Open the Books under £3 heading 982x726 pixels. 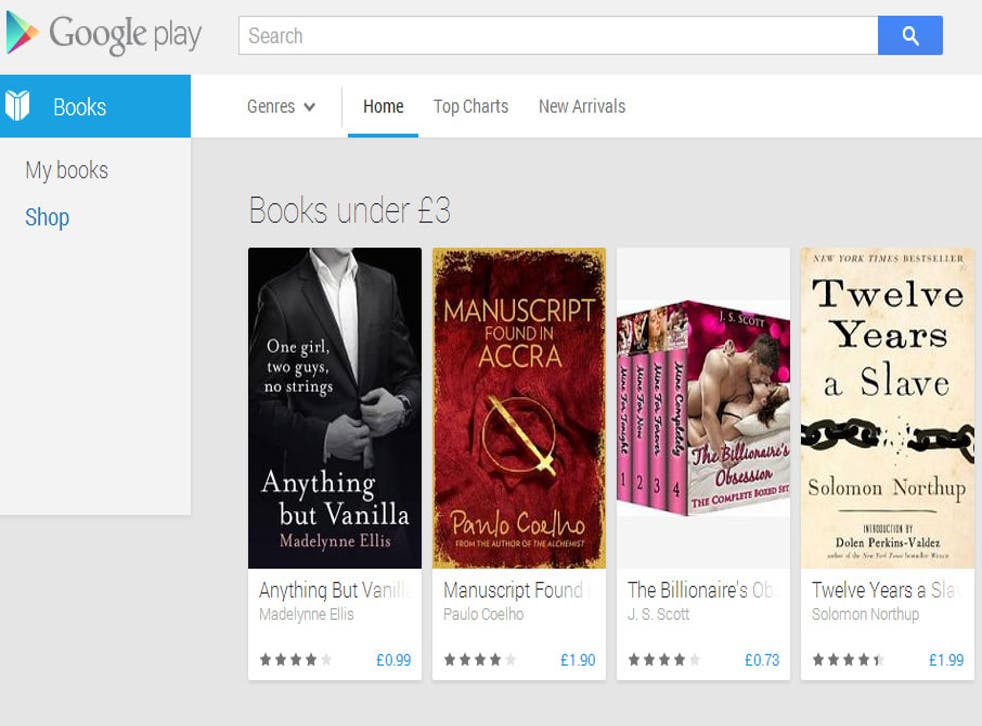coord(349,210)
